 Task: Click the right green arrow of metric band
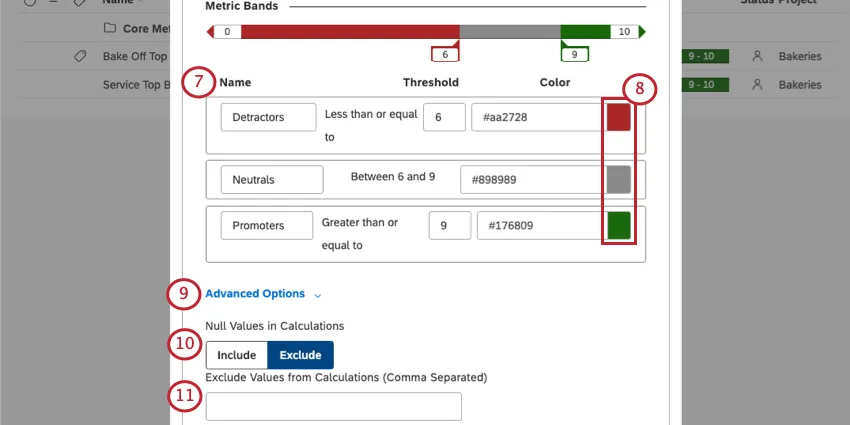(642, 32)
